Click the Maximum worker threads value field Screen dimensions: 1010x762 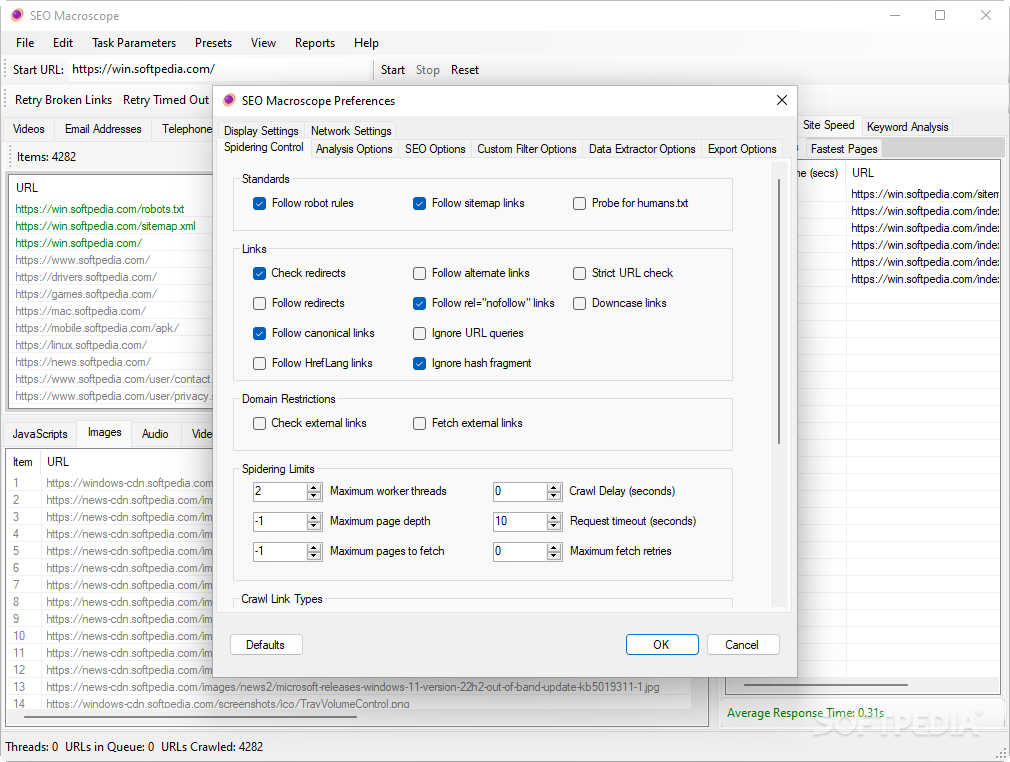tap(280, 491)
